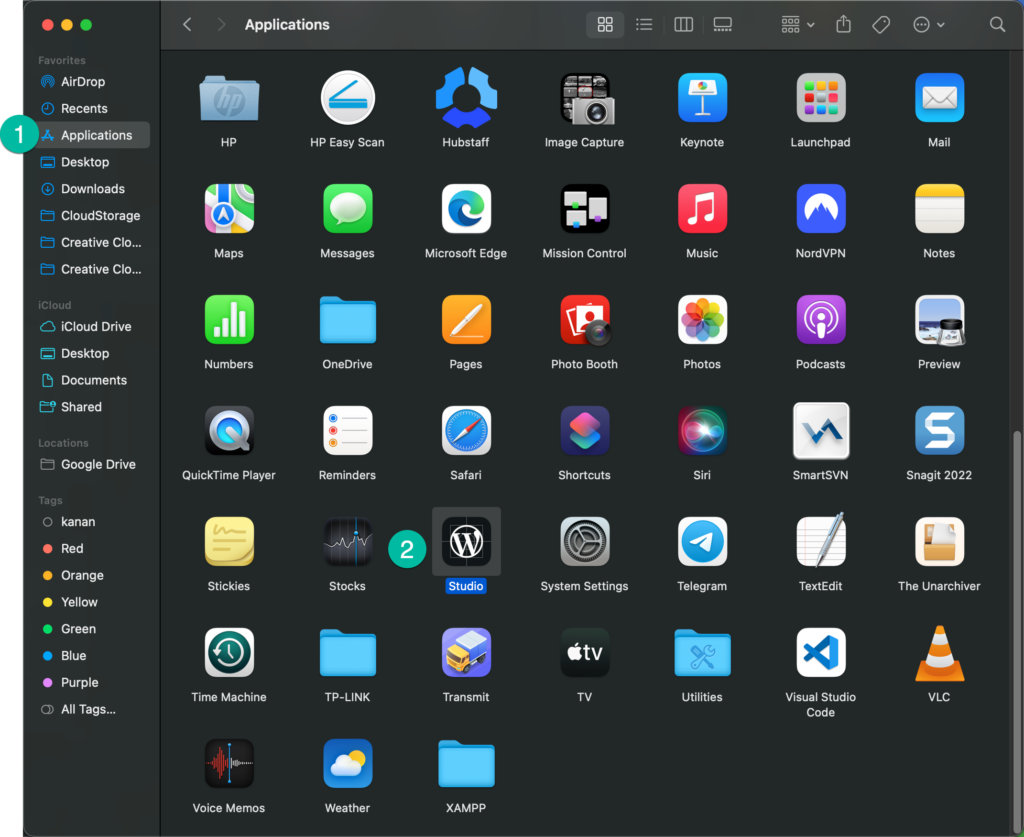Select the Telegram app icon
The height and width of the screenshot is (837, 1024).
tap(702, 541)
